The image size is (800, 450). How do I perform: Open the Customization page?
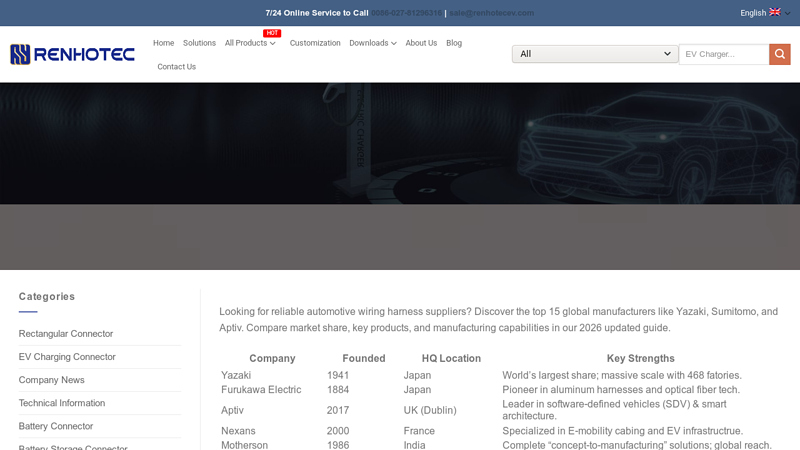coord(315,43)
